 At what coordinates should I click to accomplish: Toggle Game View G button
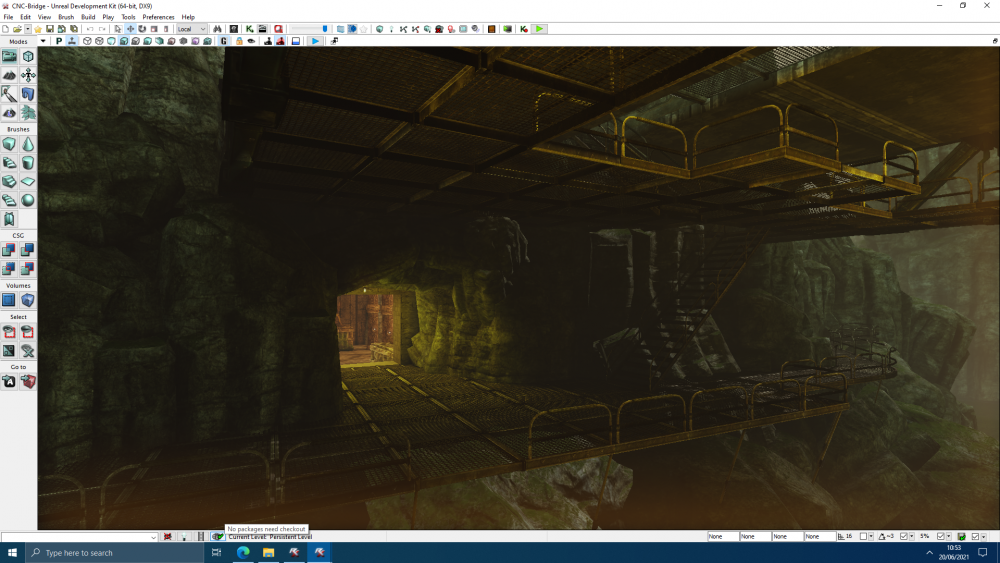click(x=224, y=41)
